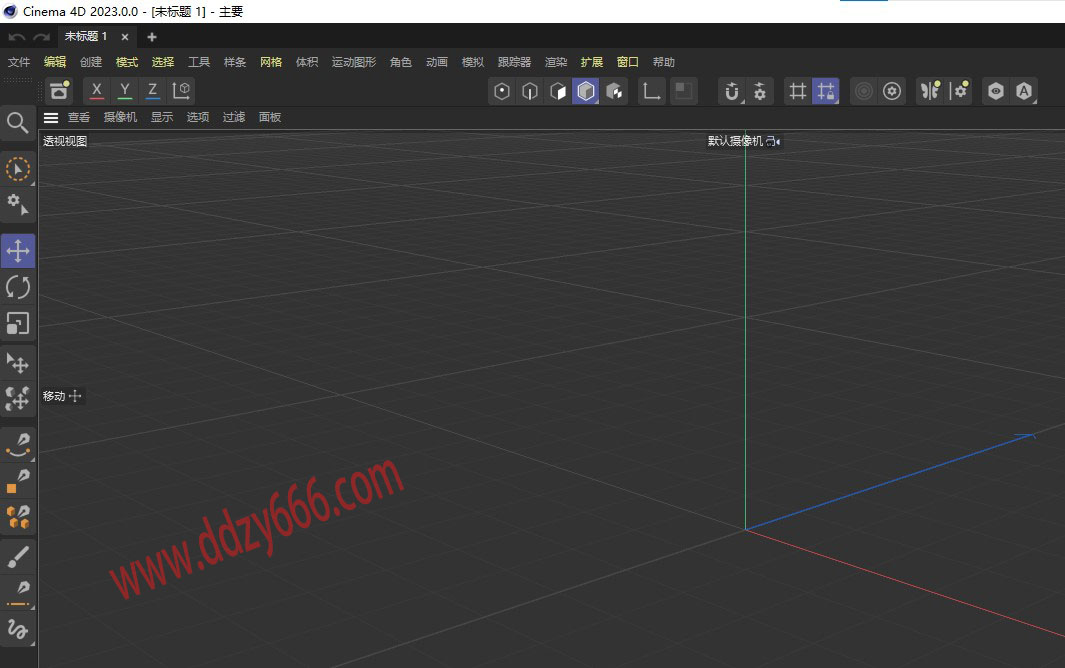Open the 创建 menu
The image size is (1065, 668).
(x=91, y=62)
